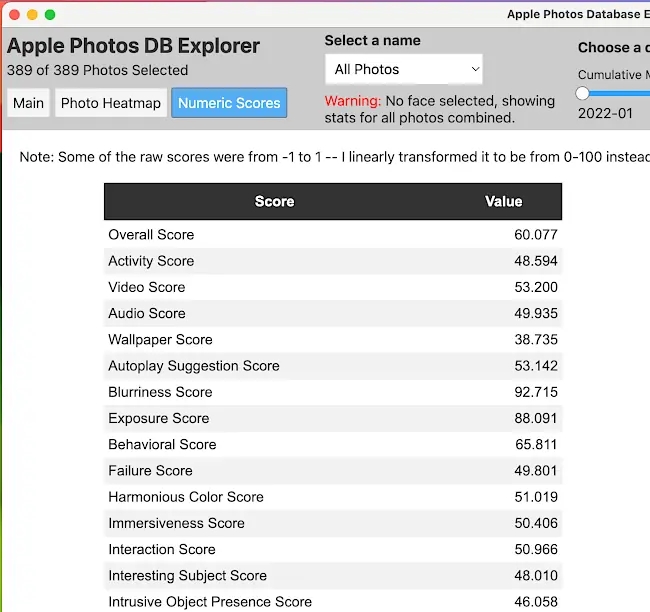
Task: Select the Wallpaper Score row label
Action: (x=160, y=340)
